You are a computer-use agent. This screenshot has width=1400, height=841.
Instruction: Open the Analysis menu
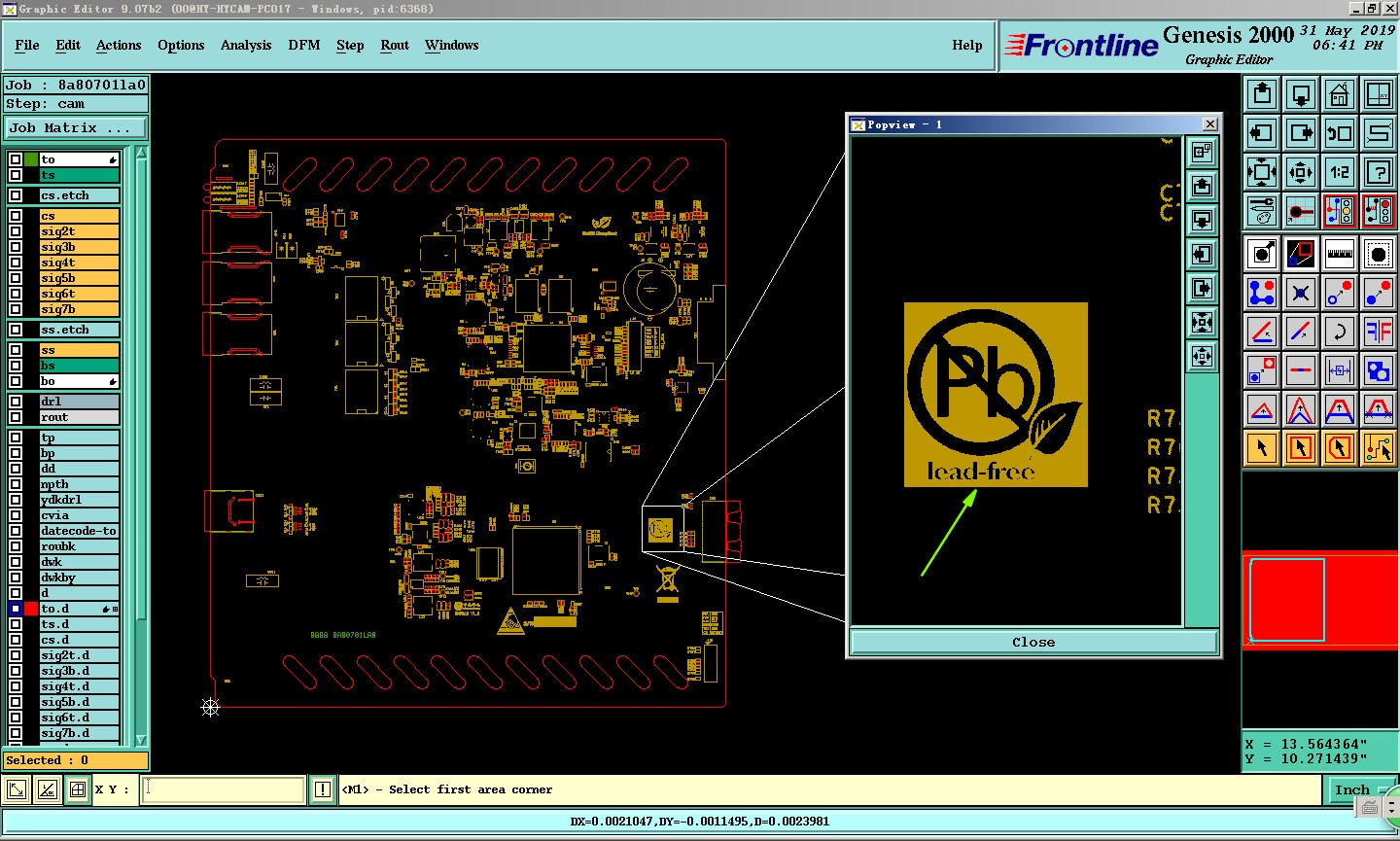pos(246,45)
